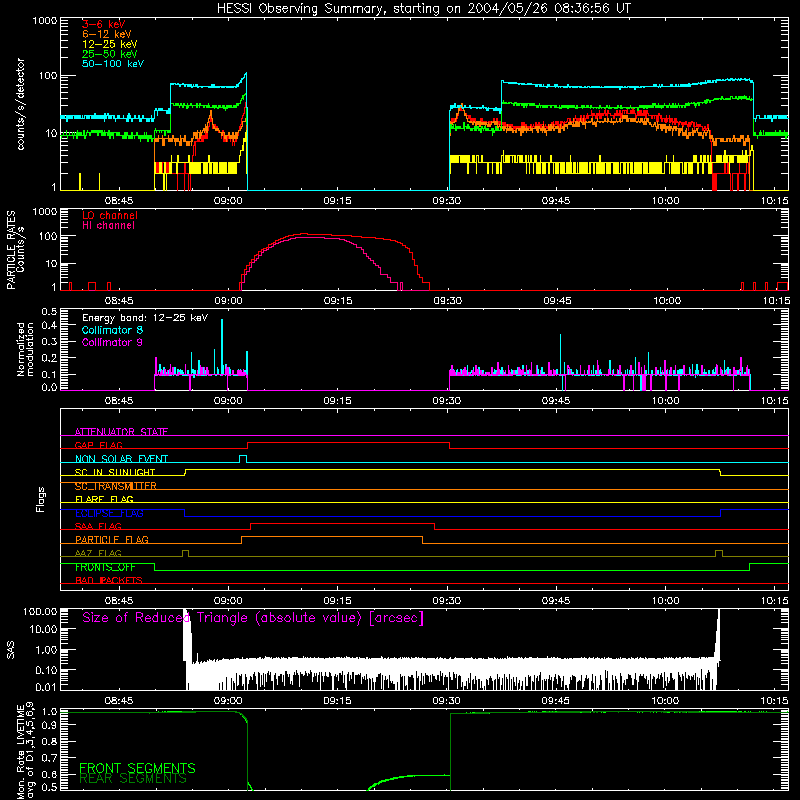Click the Normalized modulation axis label

[26, 349]
